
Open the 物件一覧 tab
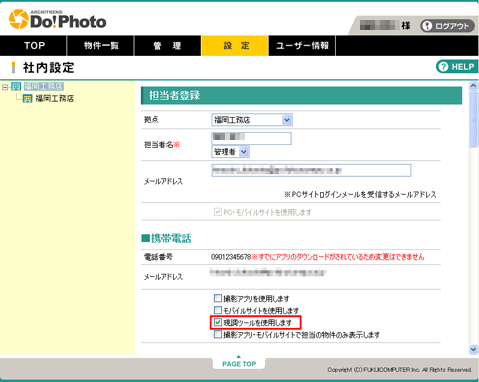tap(101, 46)
